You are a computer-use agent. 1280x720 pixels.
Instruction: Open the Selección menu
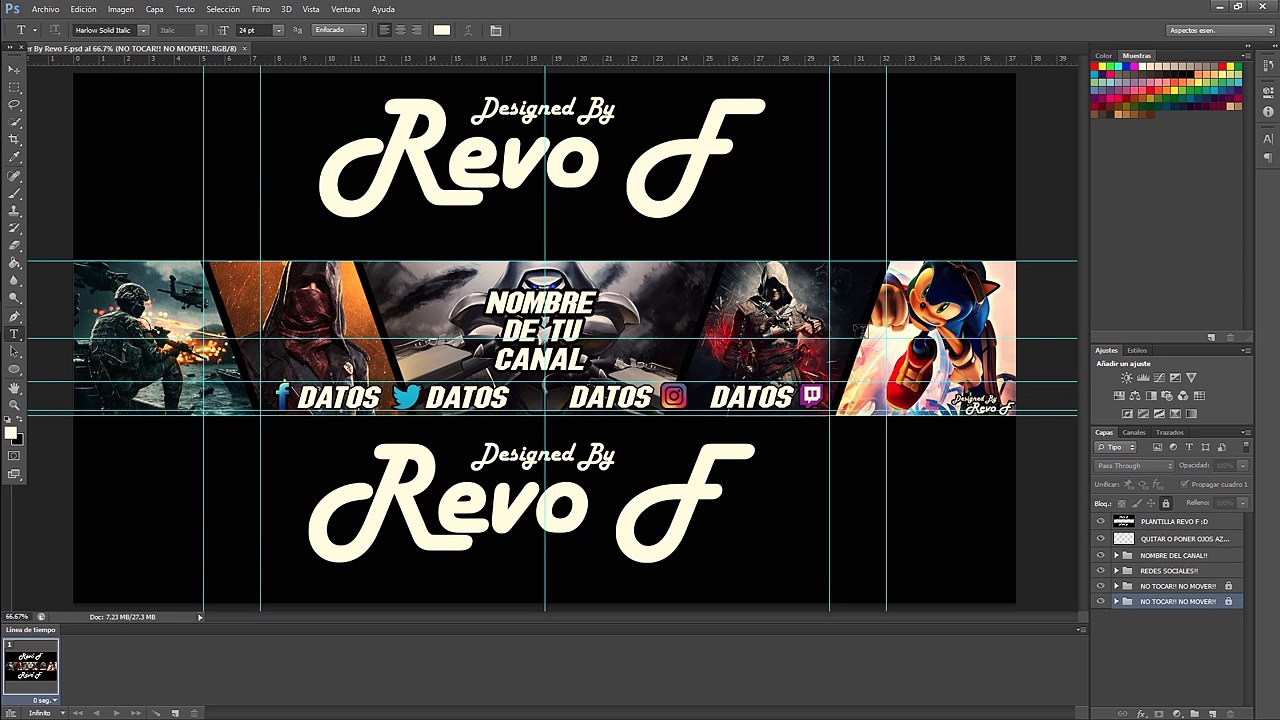pos(223,9)
